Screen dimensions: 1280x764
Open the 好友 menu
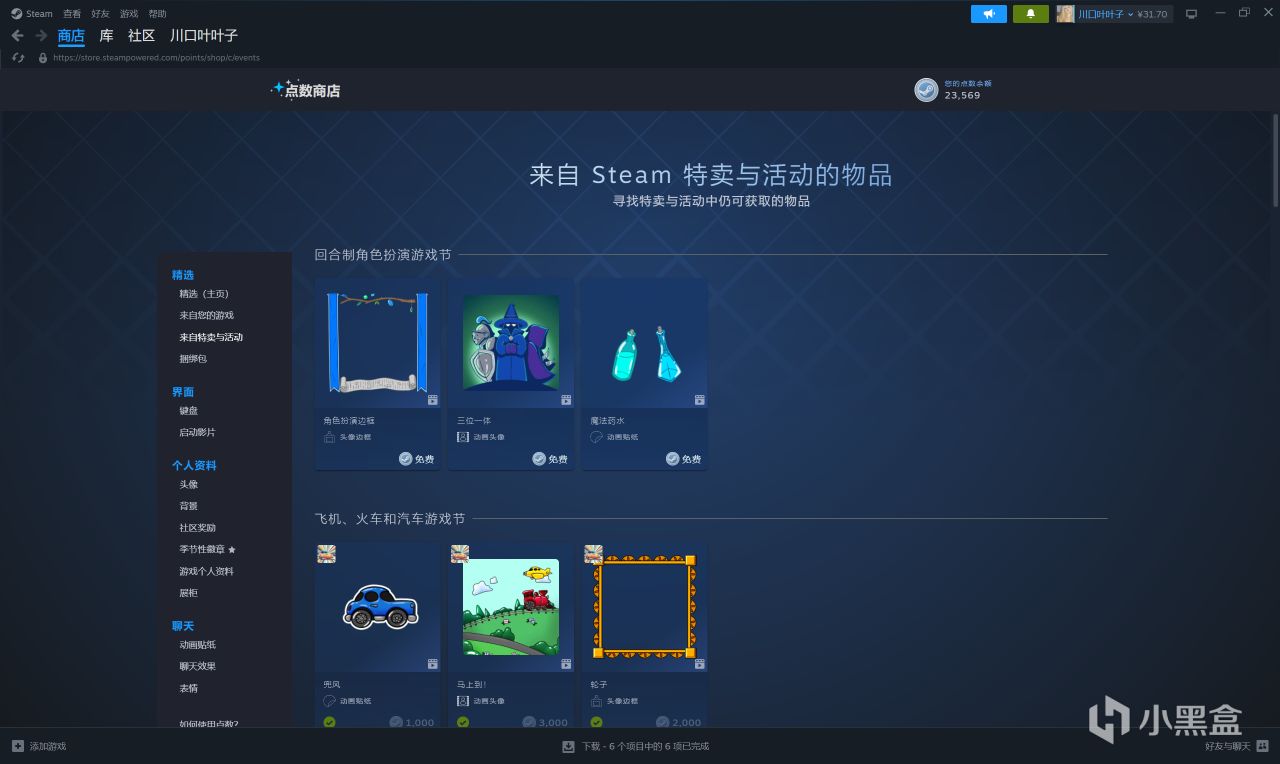point(100,14)
